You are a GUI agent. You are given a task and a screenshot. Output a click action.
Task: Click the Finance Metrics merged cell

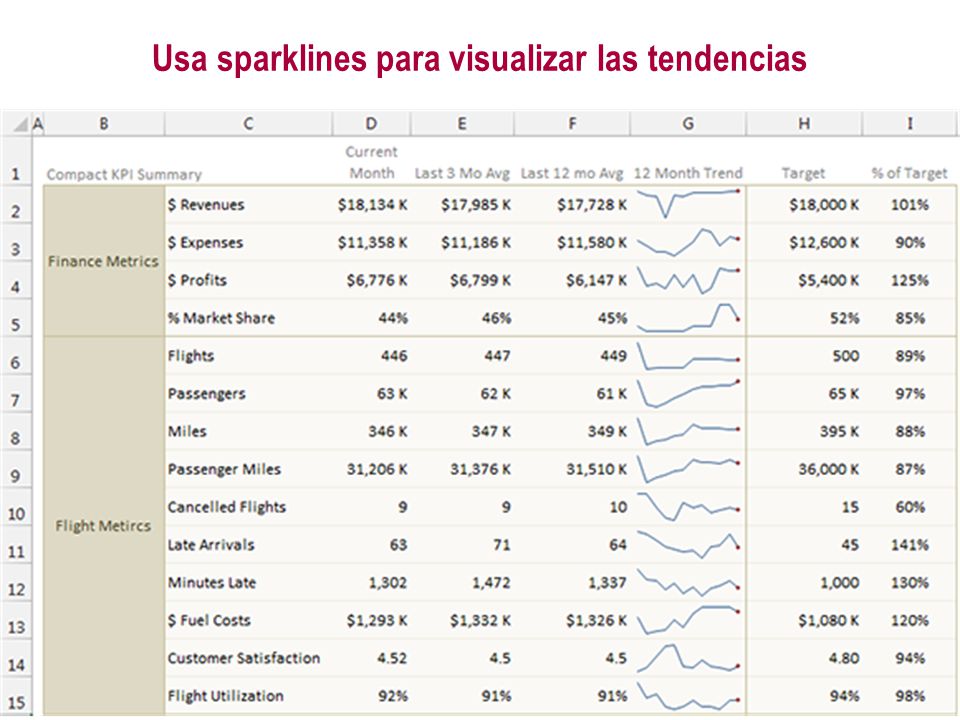click(x=104, y=261)
